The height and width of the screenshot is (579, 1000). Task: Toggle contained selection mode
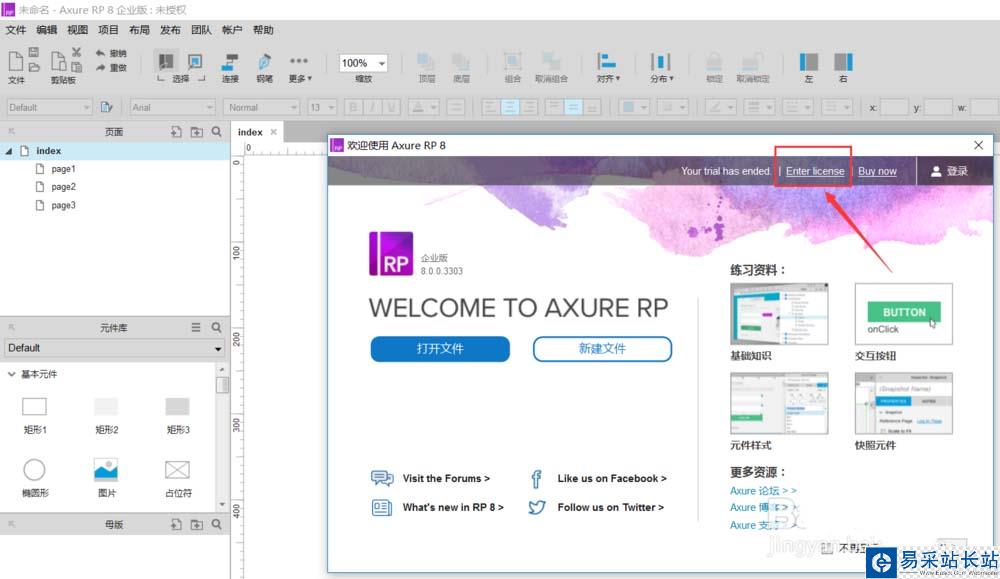195,62
